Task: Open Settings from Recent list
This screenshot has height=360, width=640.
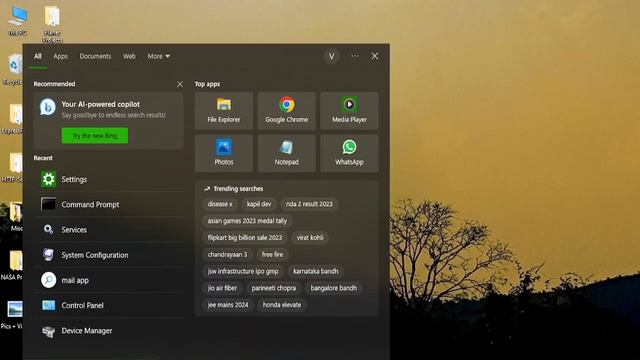Action: point(109,179)
